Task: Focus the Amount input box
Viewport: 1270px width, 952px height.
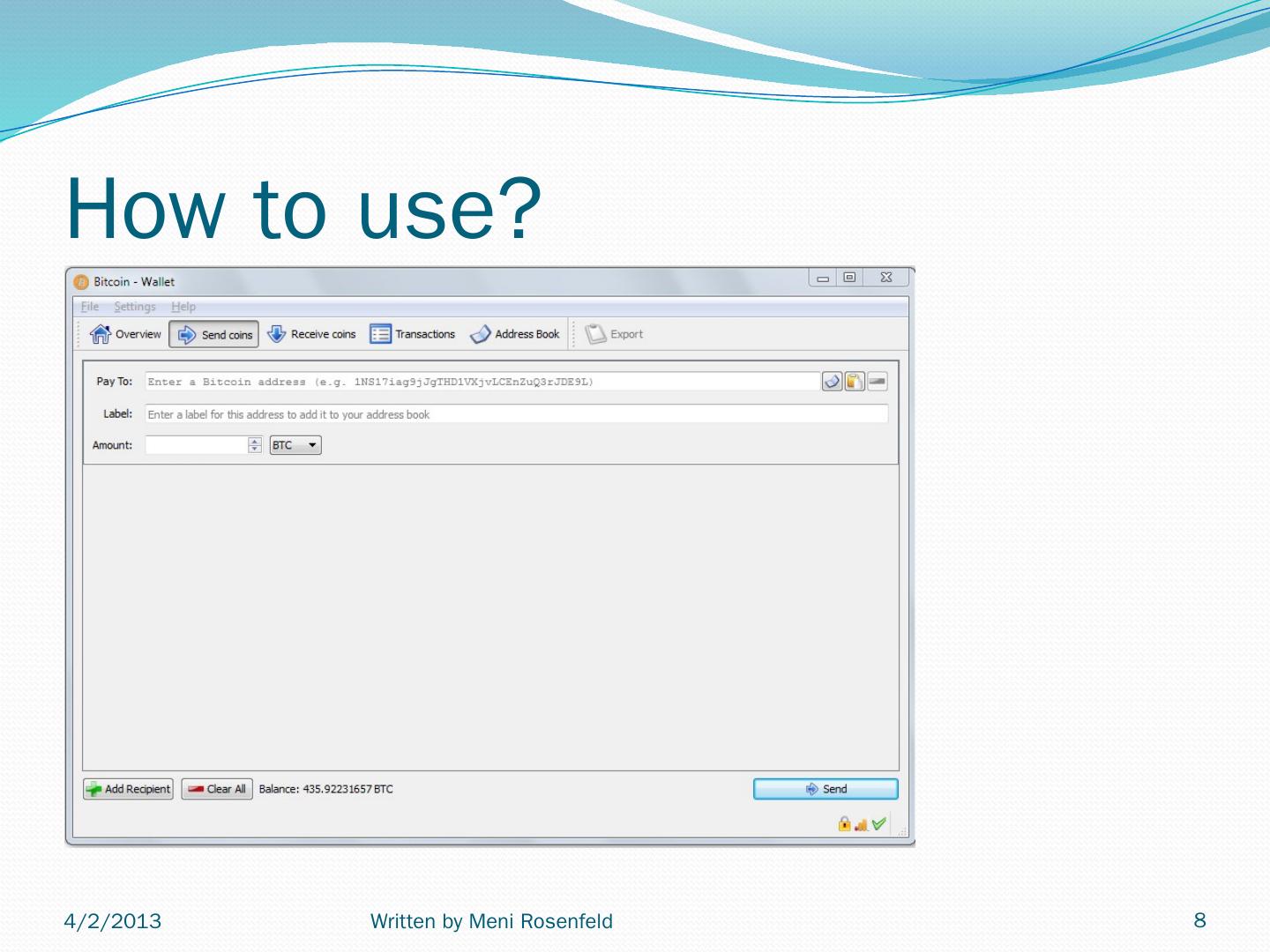Action: tap(197, 445)
